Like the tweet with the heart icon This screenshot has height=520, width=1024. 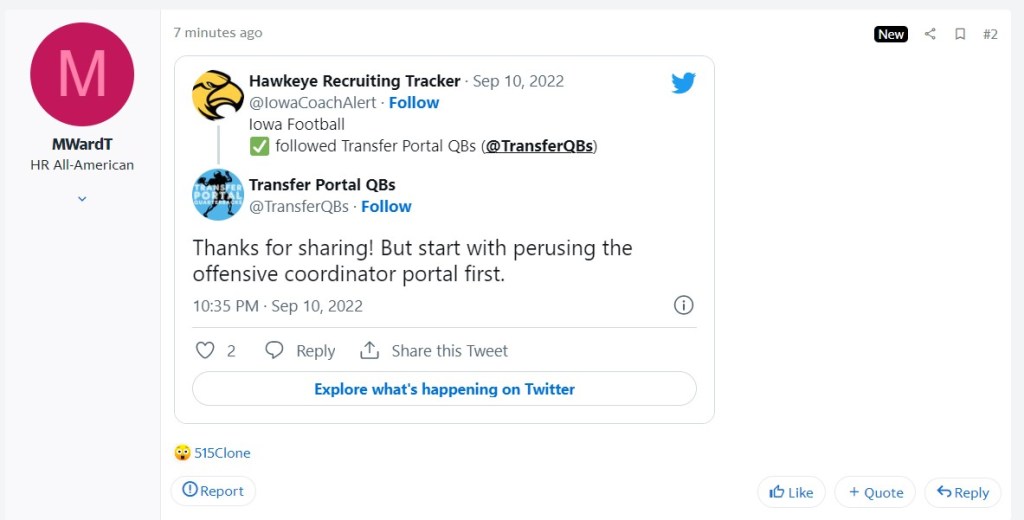coord(205,350)
